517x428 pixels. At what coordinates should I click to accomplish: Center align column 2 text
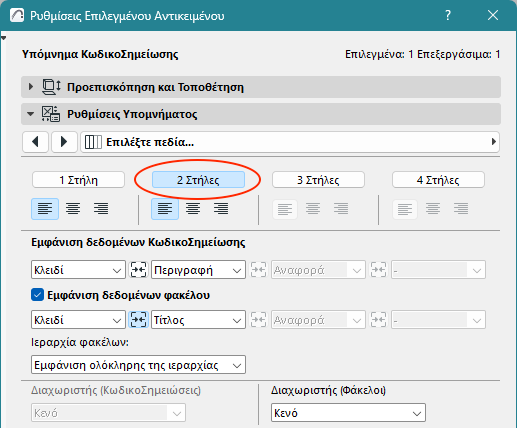pos(193,209)
